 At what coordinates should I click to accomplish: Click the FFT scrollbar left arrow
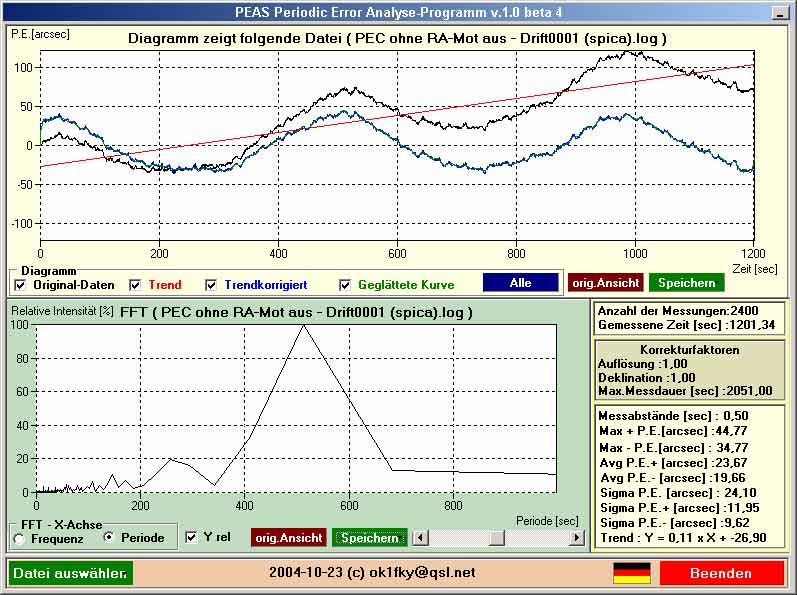point(422,538)
